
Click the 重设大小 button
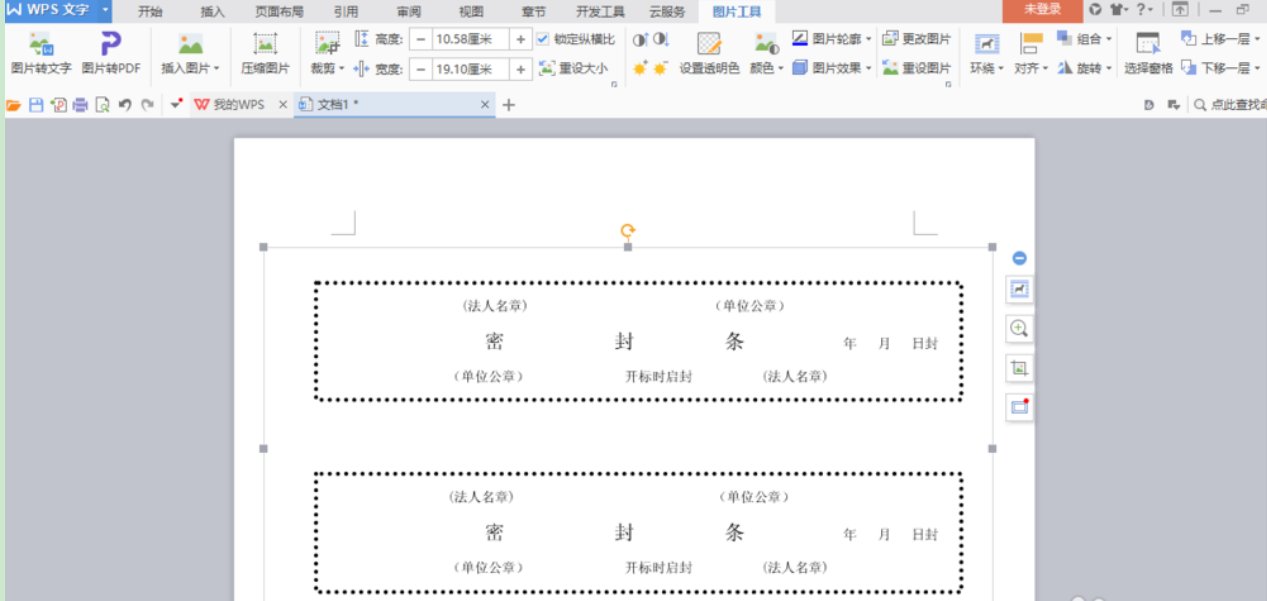pyautogui.click(x=573, y=68)
